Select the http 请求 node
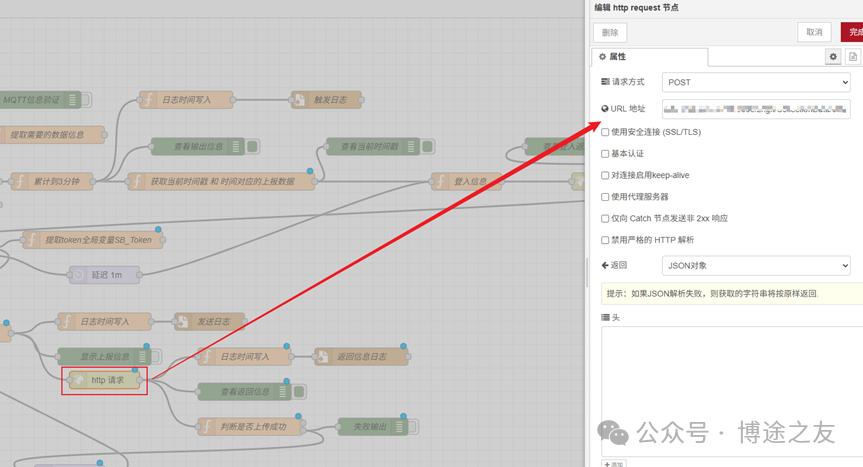Image resolution: width=863 pixels, height=467 pixels. pyautogui.click(x=105, y=380)
